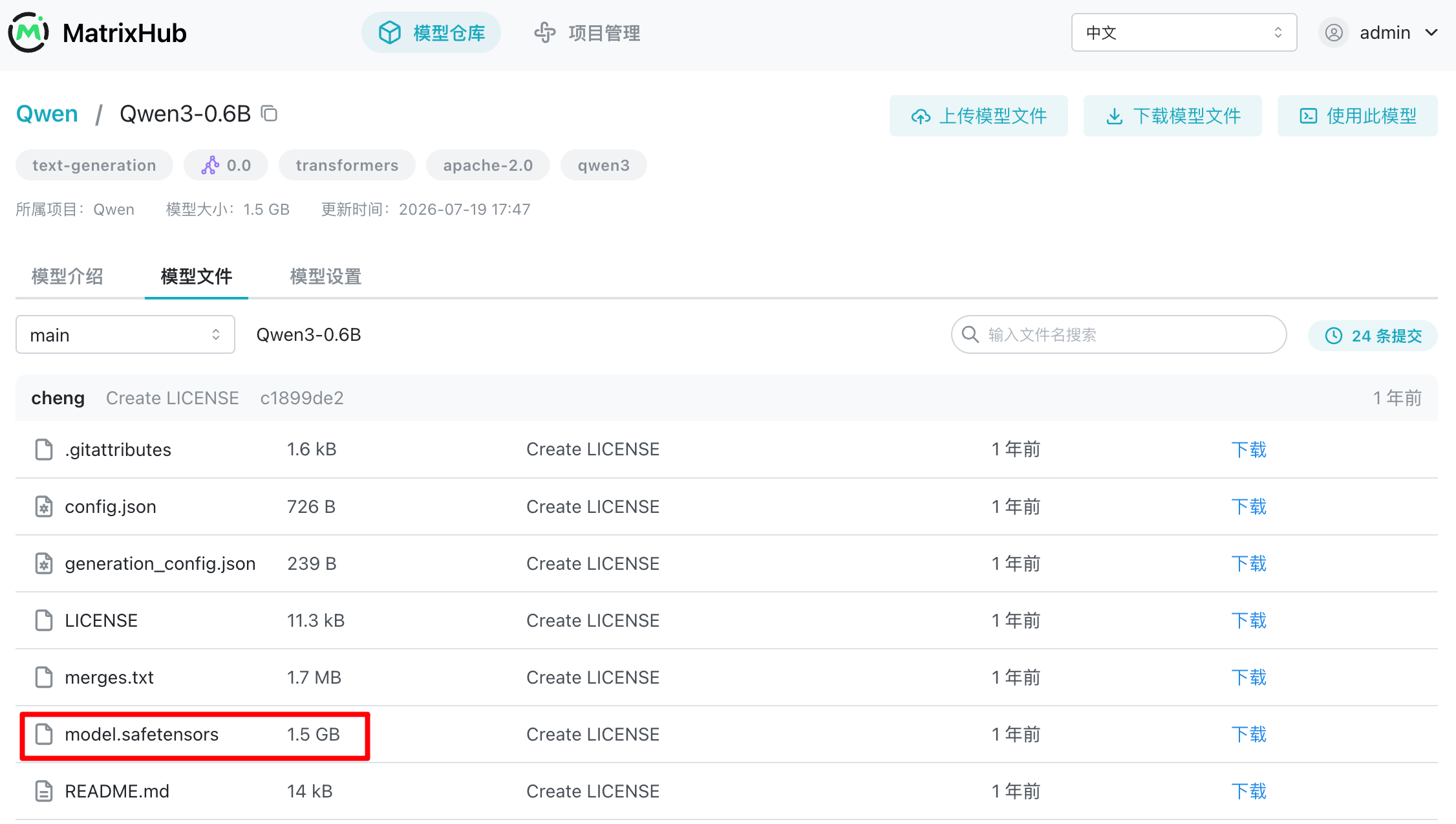The height and width of the screenshot is (824, 1456).
Task: Click the 1.5 GB size of model.safetensors
Action: [314, 734]
